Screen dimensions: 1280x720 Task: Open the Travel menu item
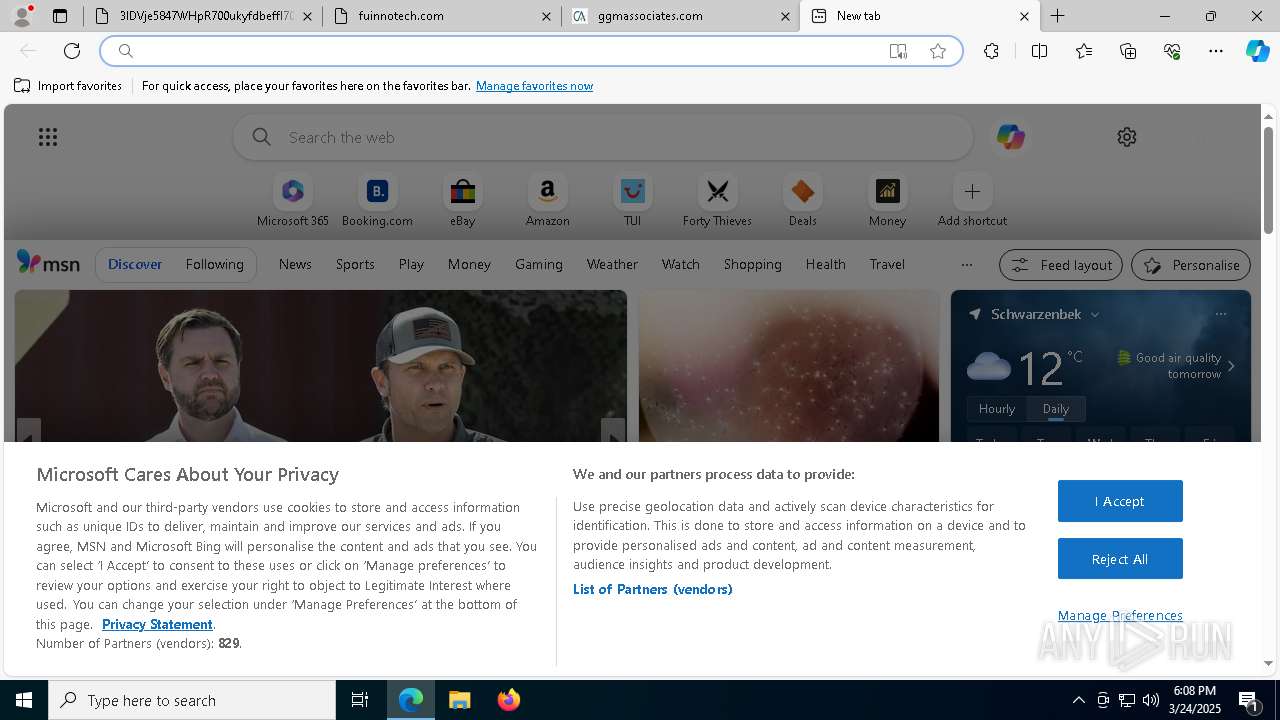887,264
